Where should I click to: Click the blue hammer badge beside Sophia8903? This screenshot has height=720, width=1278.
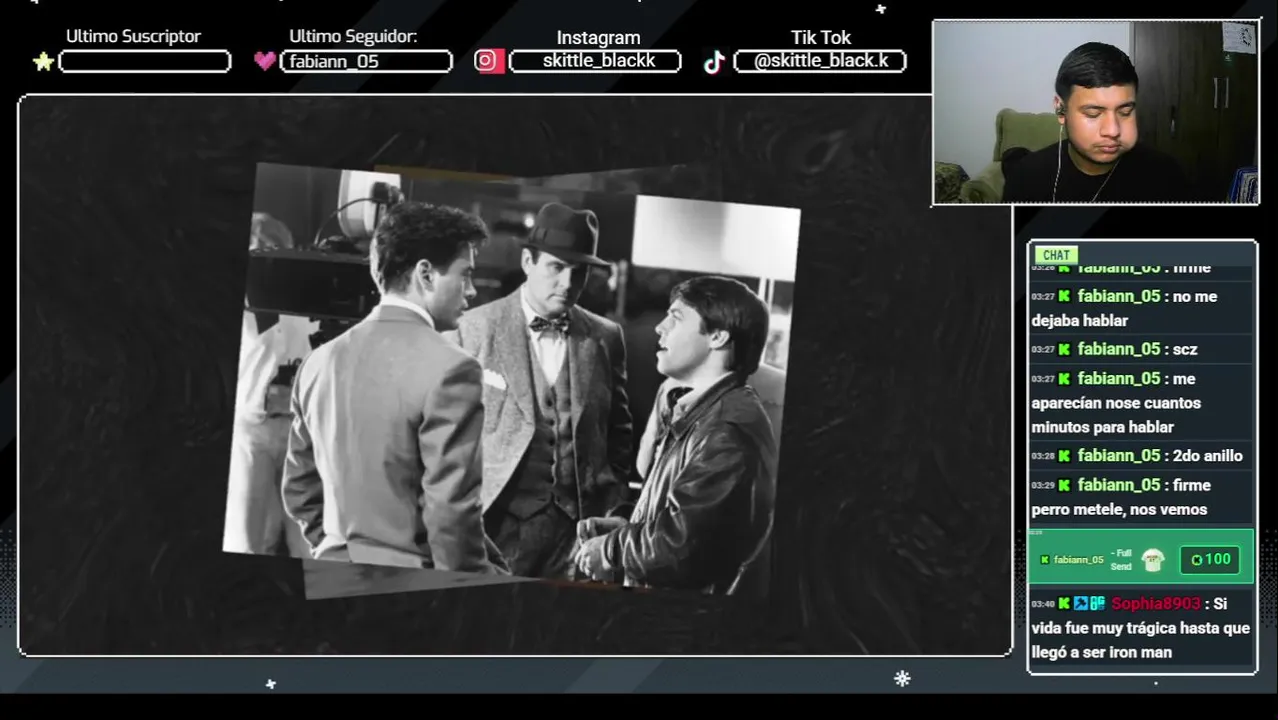1081,603
